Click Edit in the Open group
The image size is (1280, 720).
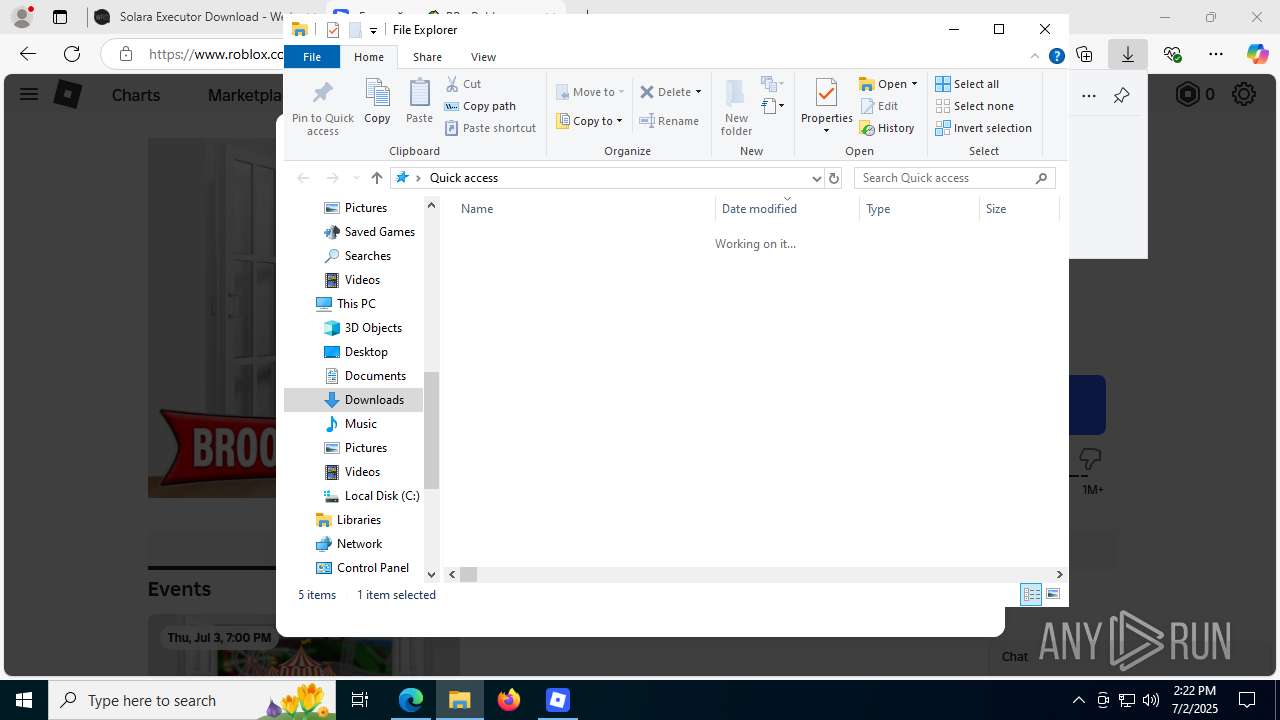[879, 106]
